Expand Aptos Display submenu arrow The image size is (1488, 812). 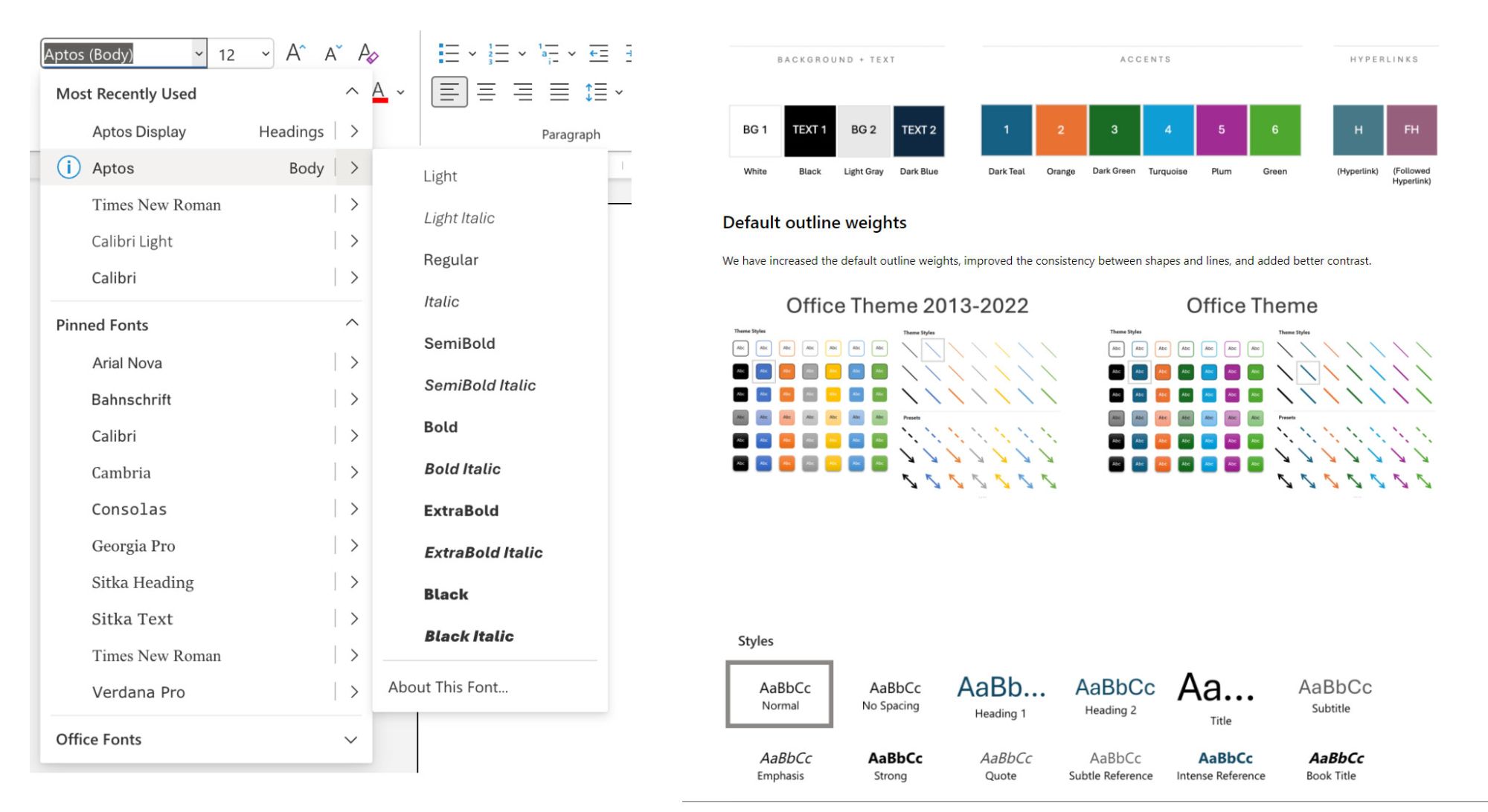point(354,131)
